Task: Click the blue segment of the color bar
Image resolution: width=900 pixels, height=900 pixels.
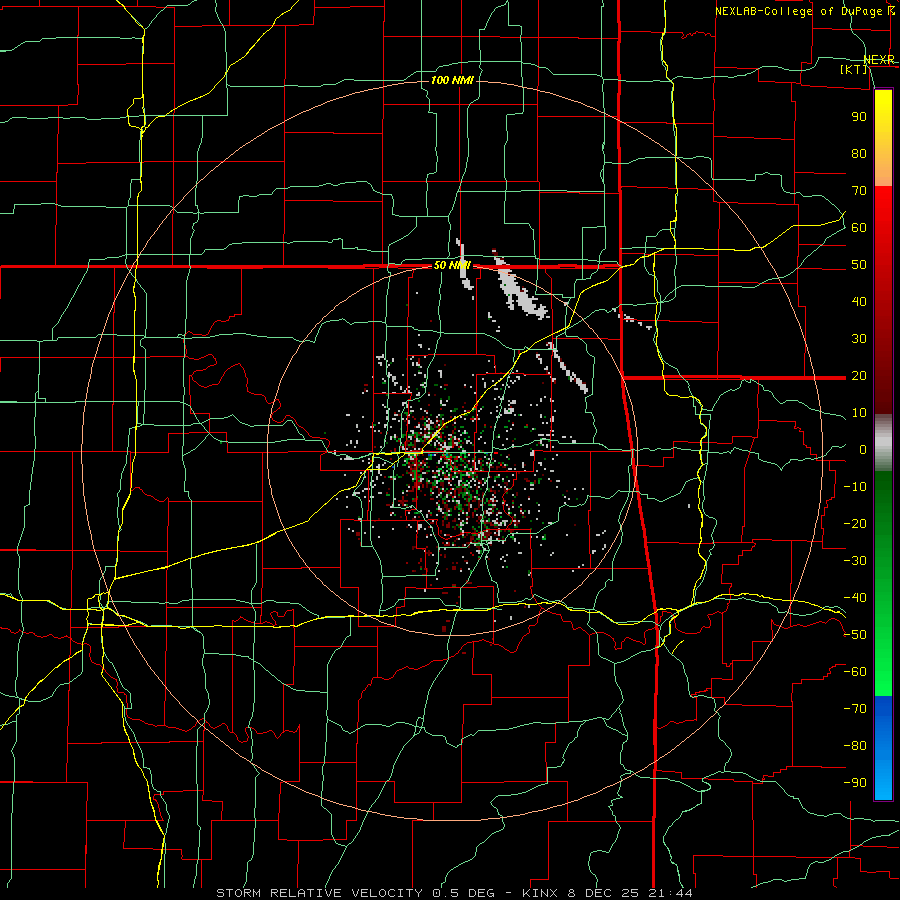Action: click(883, 747)
